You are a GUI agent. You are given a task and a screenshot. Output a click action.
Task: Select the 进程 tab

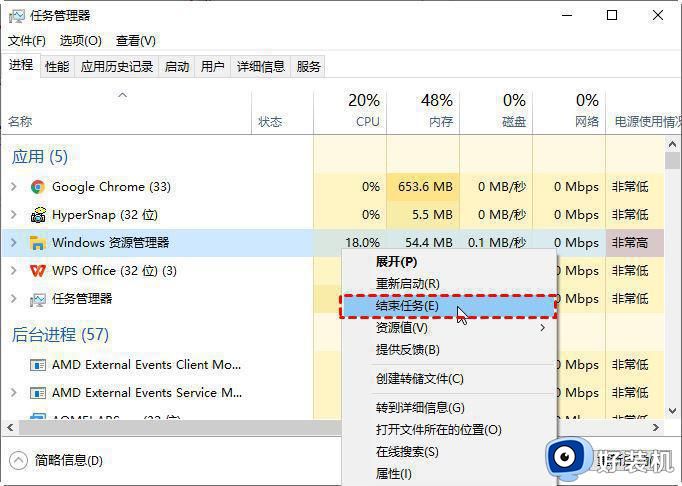point(21,65)
